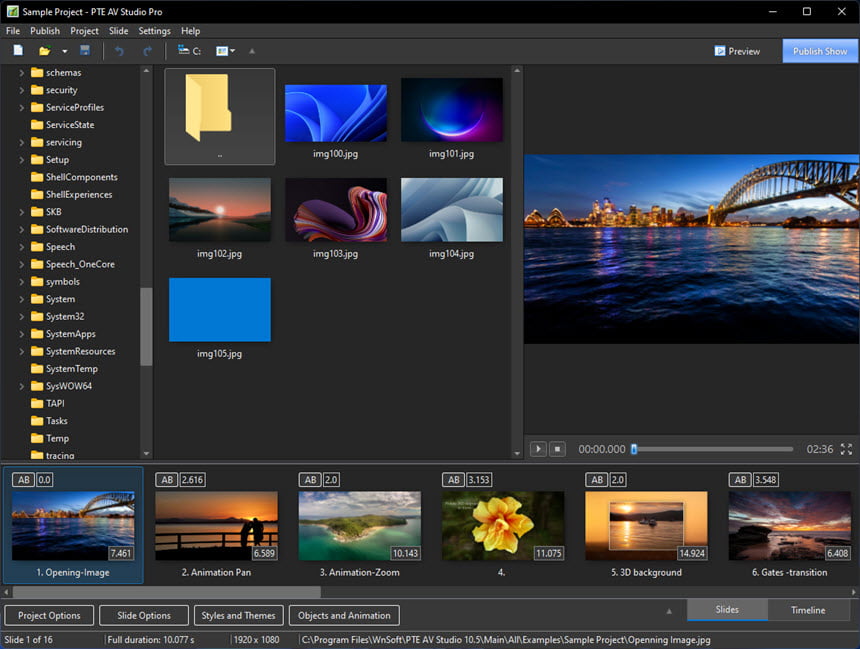This screenshot has width=860, height=649.
Task: Select the img103.jpg thumbnail
Action: (x=335, y=210)
